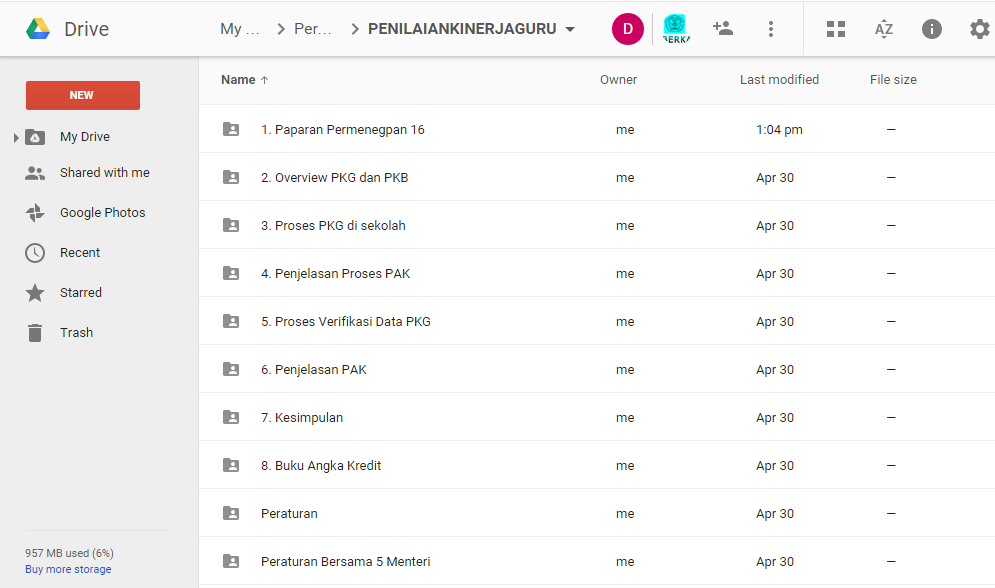
Task: Open the Trash section
Action: (x=76, y=332)
